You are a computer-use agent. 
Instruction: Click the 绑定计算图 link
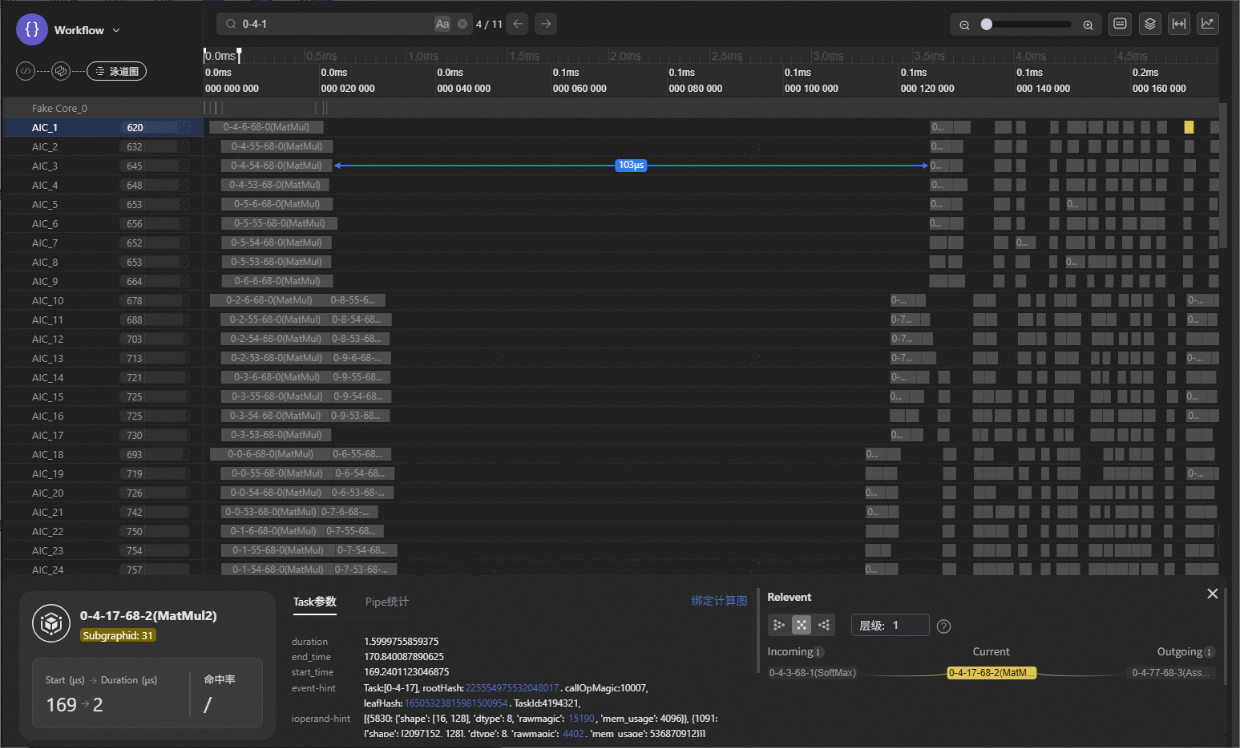coord(719,601)
